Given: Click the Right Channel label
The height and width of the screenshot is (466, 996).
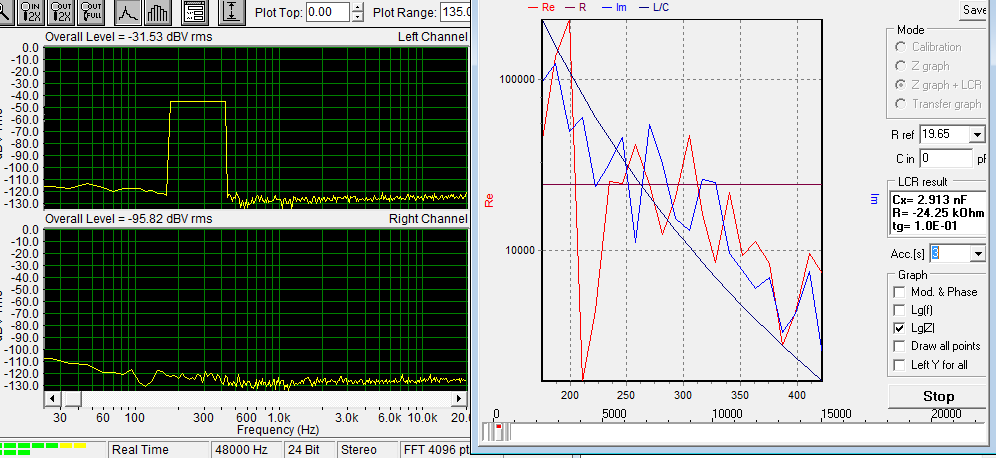Looking at the screenshot, I should [429, 219].
